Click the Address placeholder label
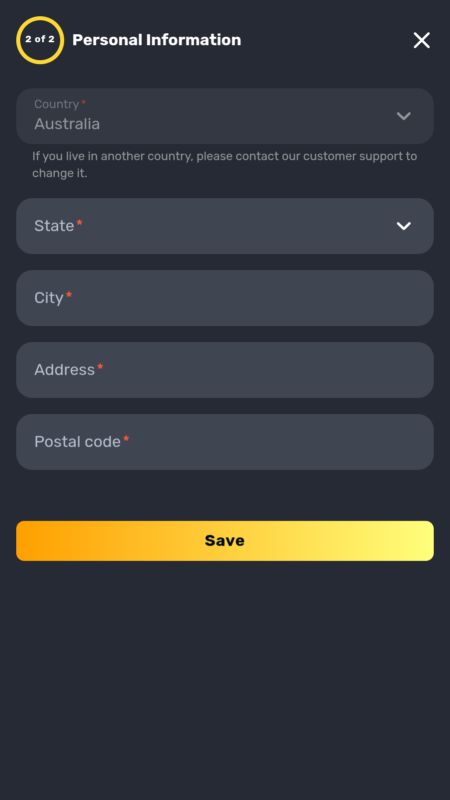The width and height of the screenshot is (450, 800). coord(64,370)
